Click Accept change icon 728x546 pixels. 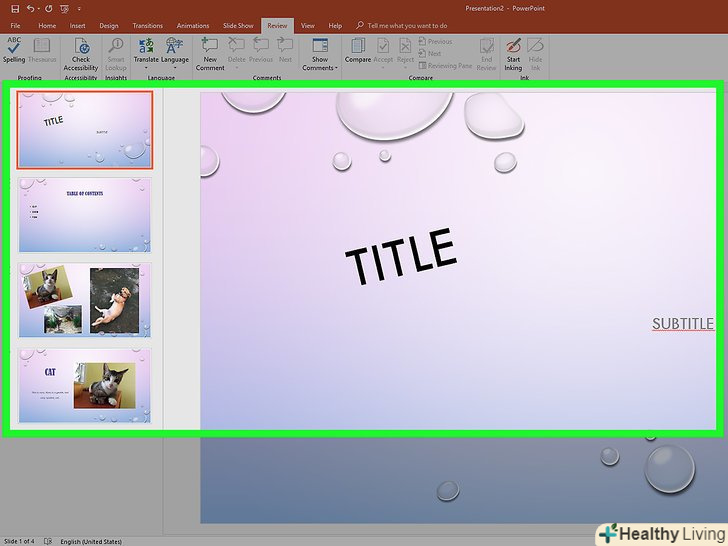(383, 46)
